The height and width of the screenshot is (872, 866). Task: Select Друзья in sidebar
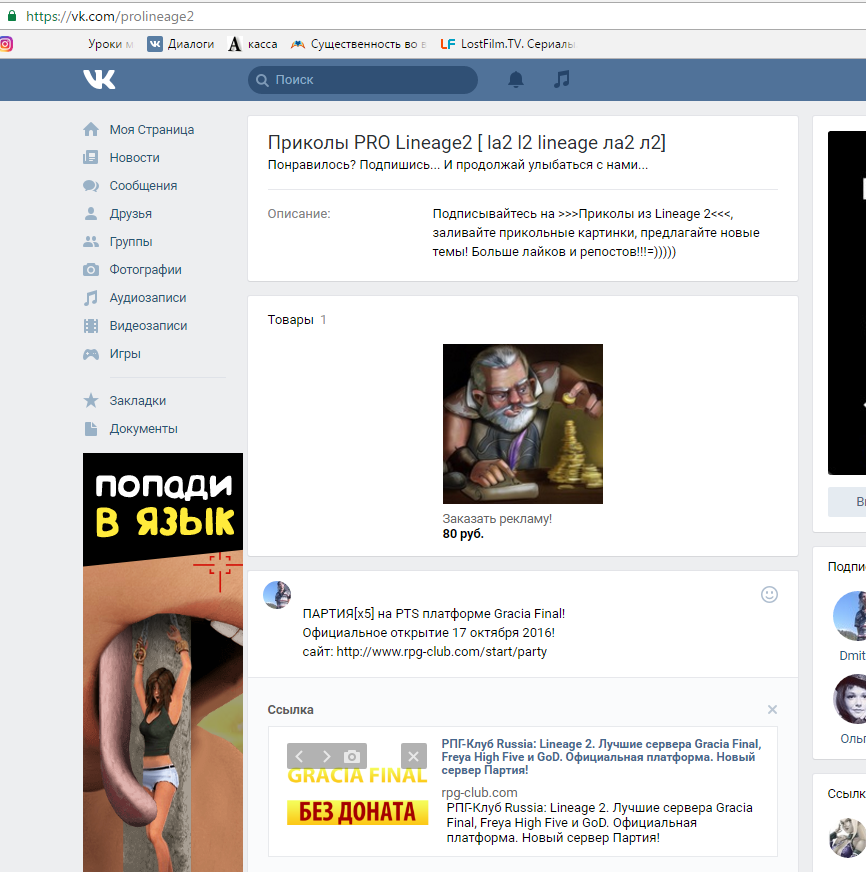[131, 214]
